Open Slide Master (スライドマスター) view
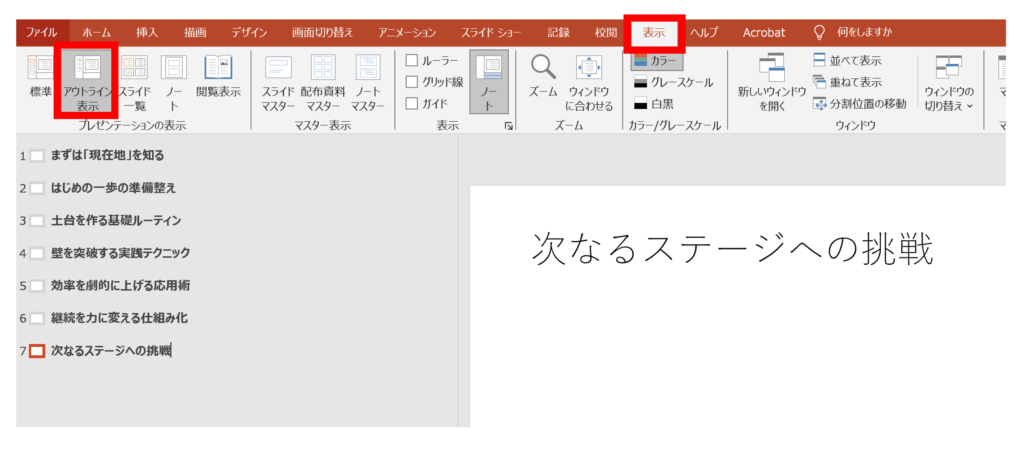Viewport: 1024px width, 460px height. point(277,82)
